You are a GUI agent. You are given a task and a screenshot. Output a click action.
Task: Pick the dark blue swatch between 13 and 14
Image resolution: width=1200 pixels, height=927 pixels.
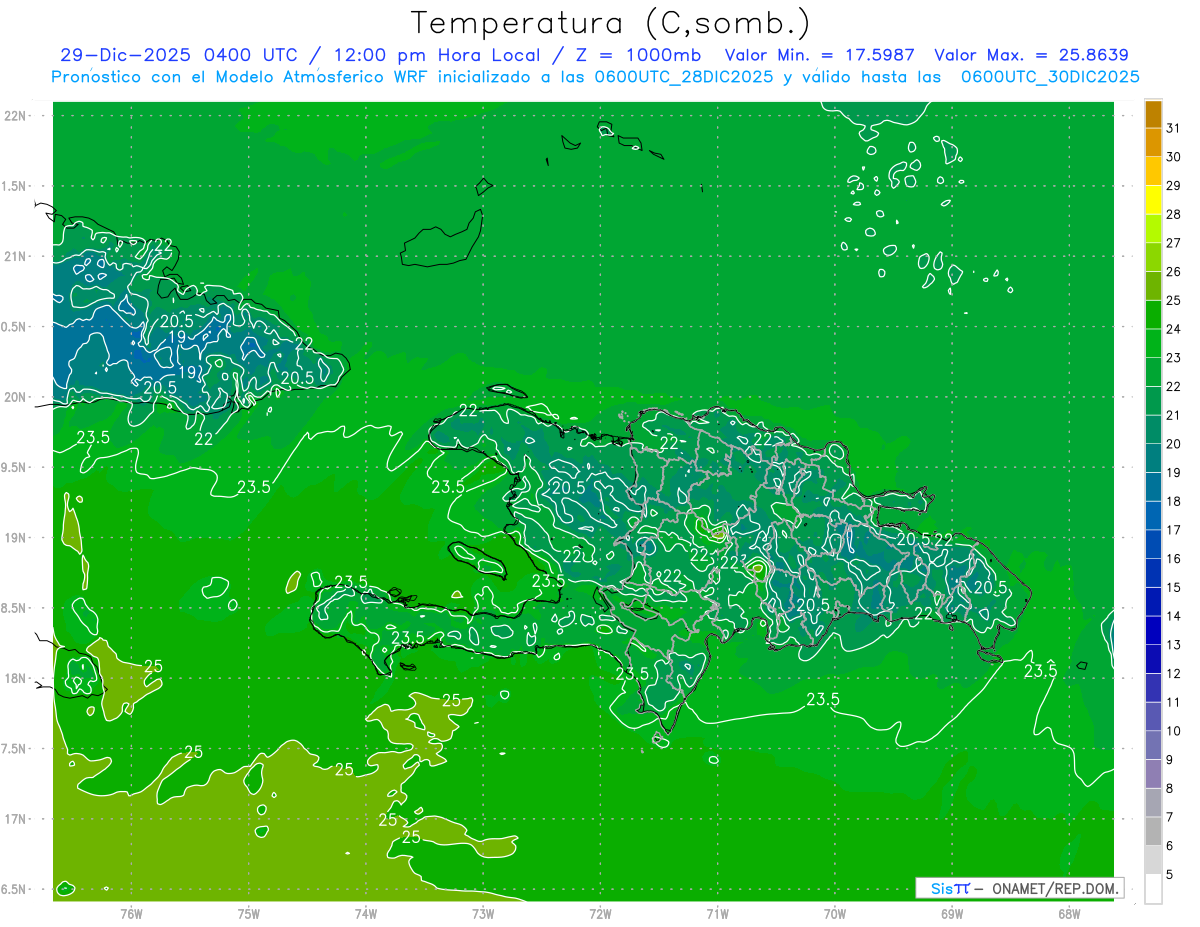[x=1153, y=631]
